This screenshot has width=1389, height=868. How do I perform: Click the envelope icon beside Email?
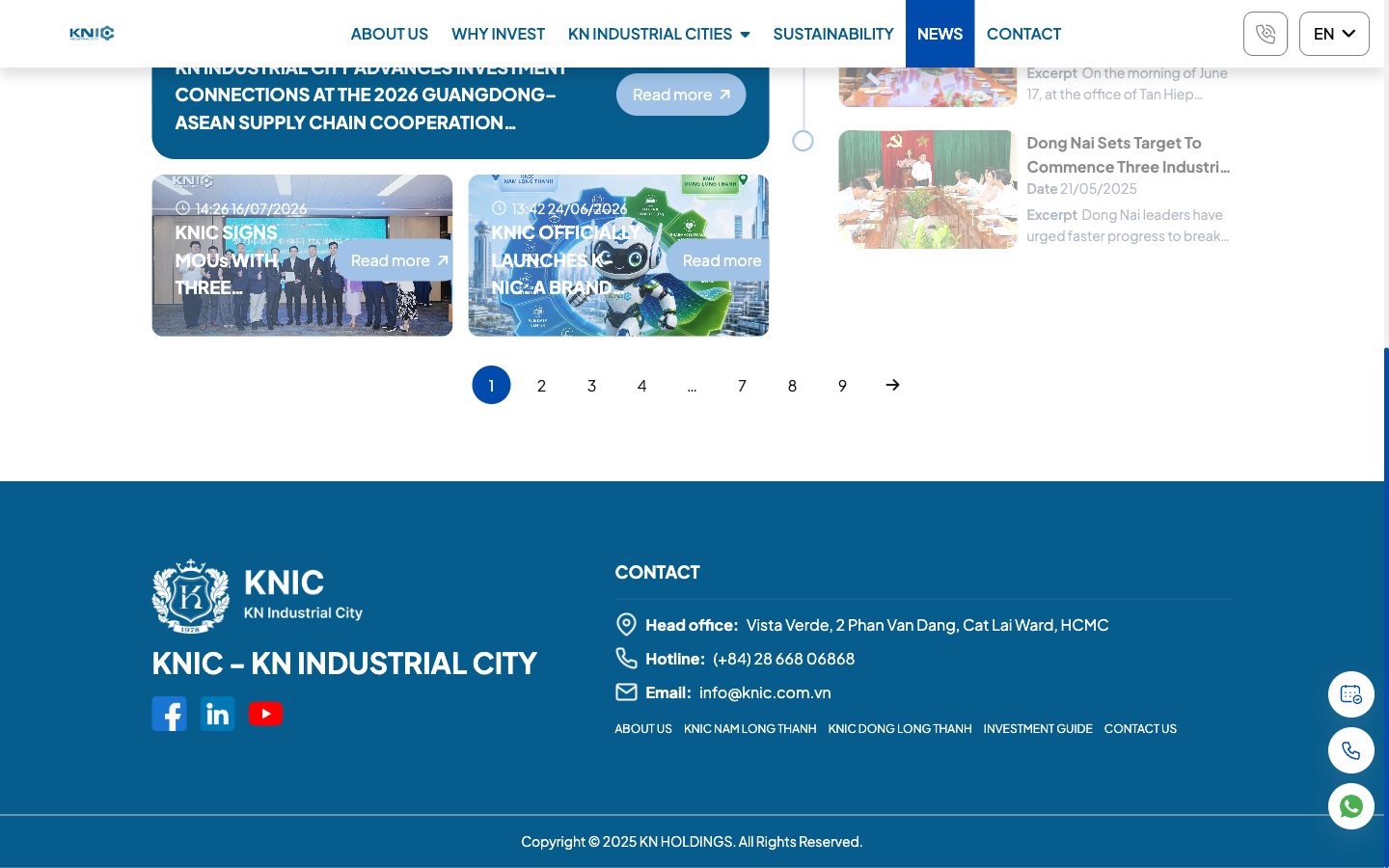pyautogui.click(x=626, y=692)
